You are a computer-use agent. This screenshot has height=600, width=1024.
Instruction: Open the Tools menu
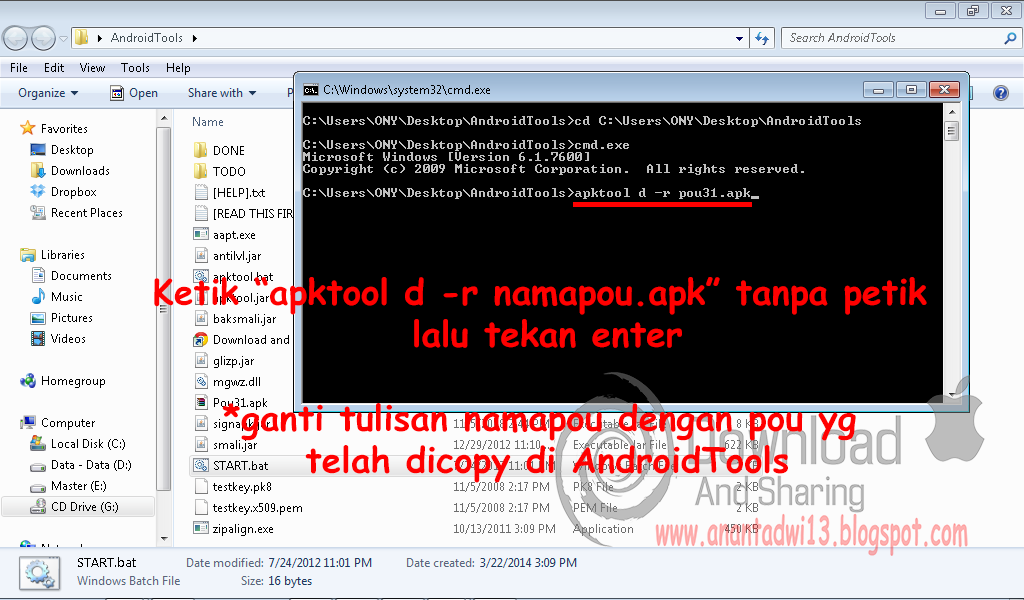pos(135,68)
